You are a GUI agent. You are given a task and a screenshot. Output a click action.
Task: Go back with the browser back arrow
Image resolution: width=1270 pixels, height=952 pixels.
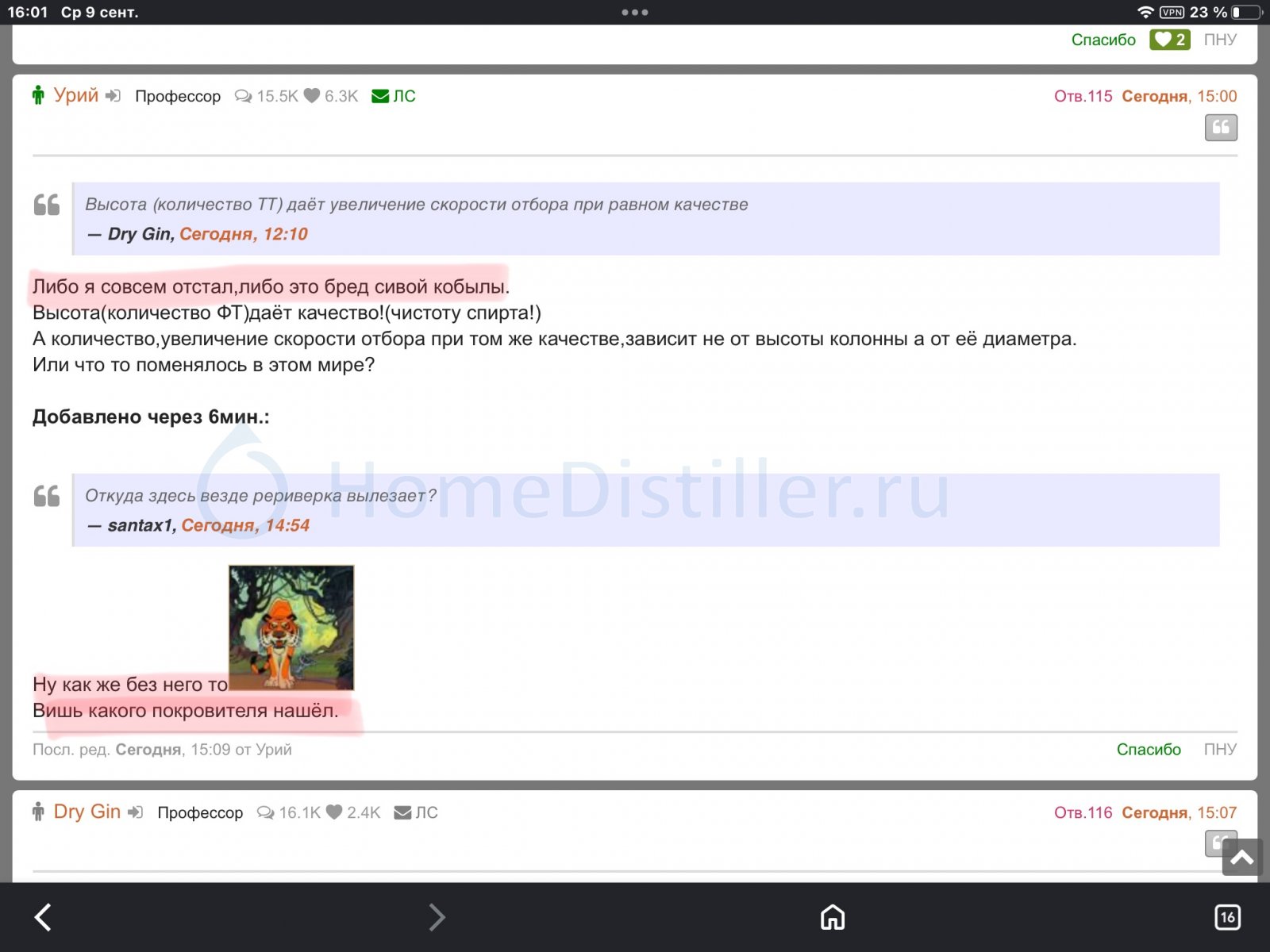[x=43, y=917]
